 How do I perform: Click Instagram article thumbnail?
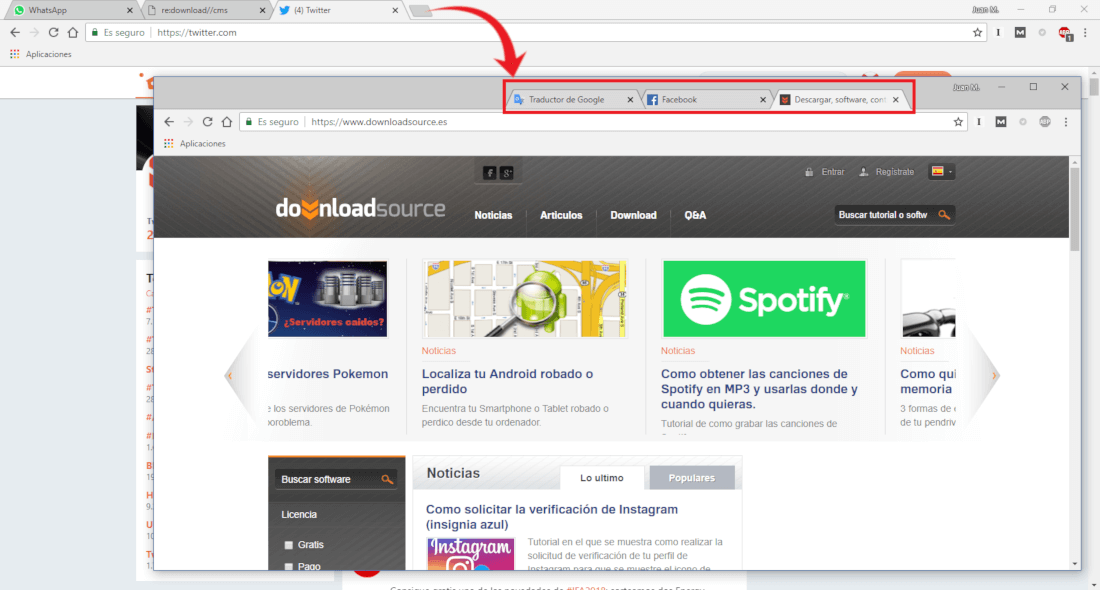point(470,554)
